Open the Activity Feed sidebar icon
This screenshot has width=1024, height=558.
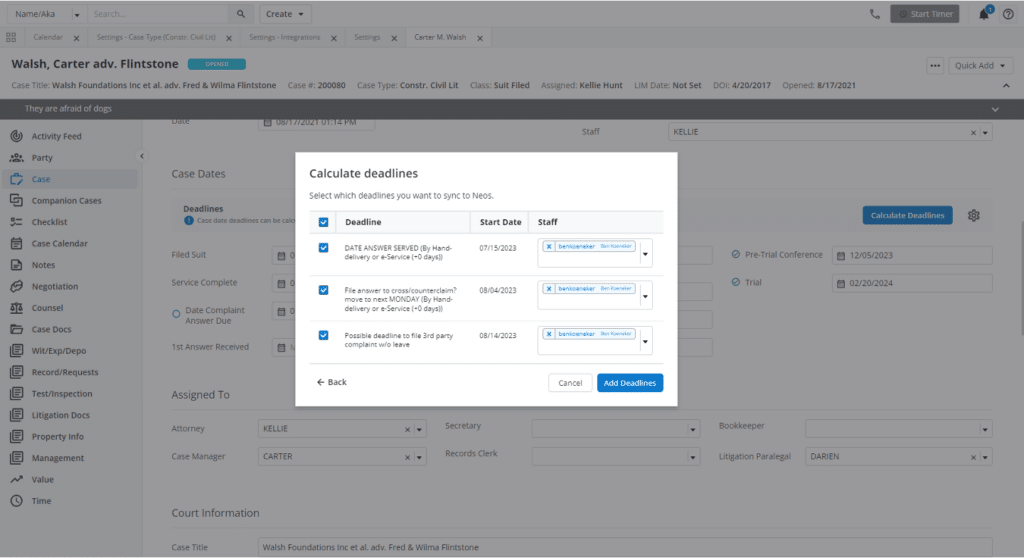16,136
